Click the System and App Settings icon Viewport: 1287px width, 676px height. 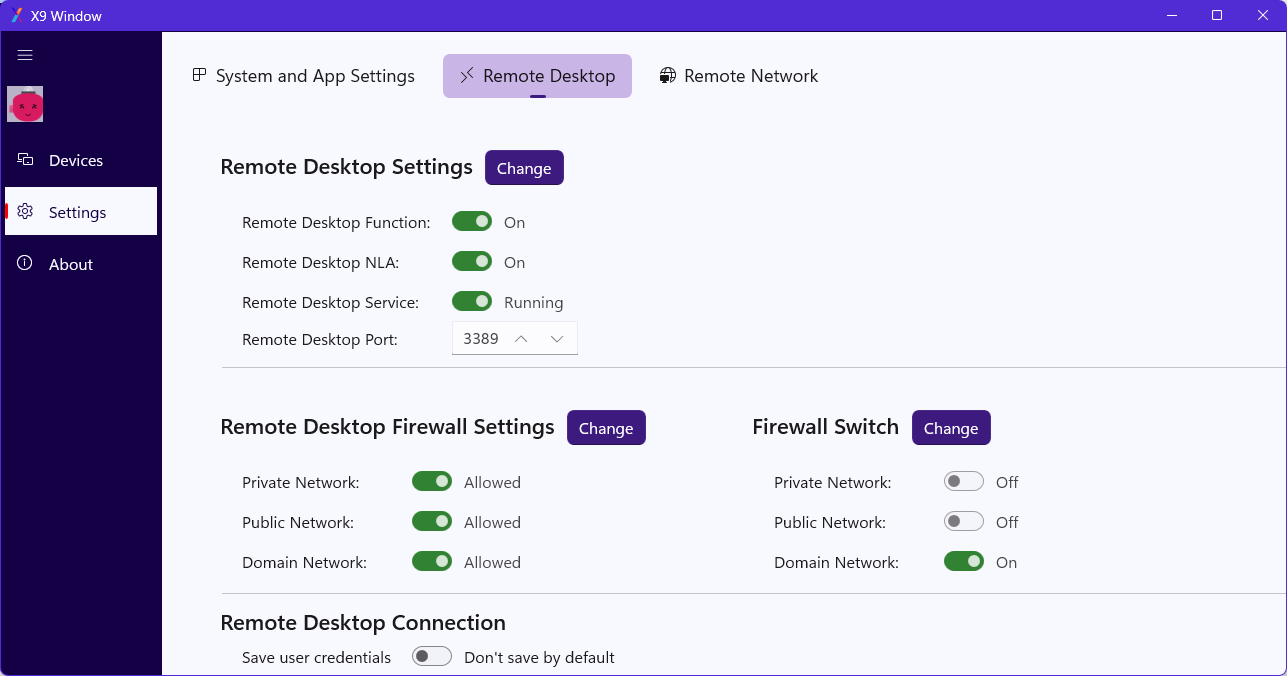[x=200, y=76]
